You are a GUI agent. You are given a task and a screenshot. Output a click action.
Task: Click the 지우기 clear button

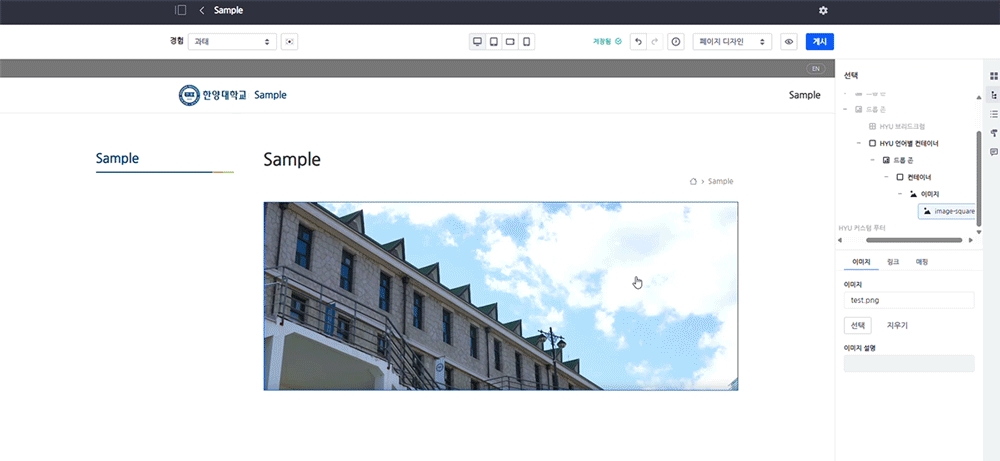898,326
